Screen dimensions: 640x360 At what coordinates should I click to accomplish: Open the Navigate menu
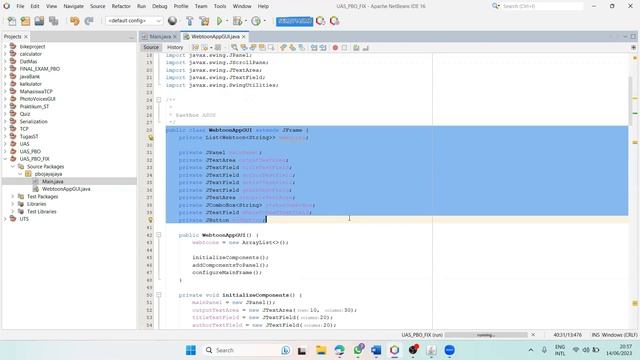[x=73, y=6]
